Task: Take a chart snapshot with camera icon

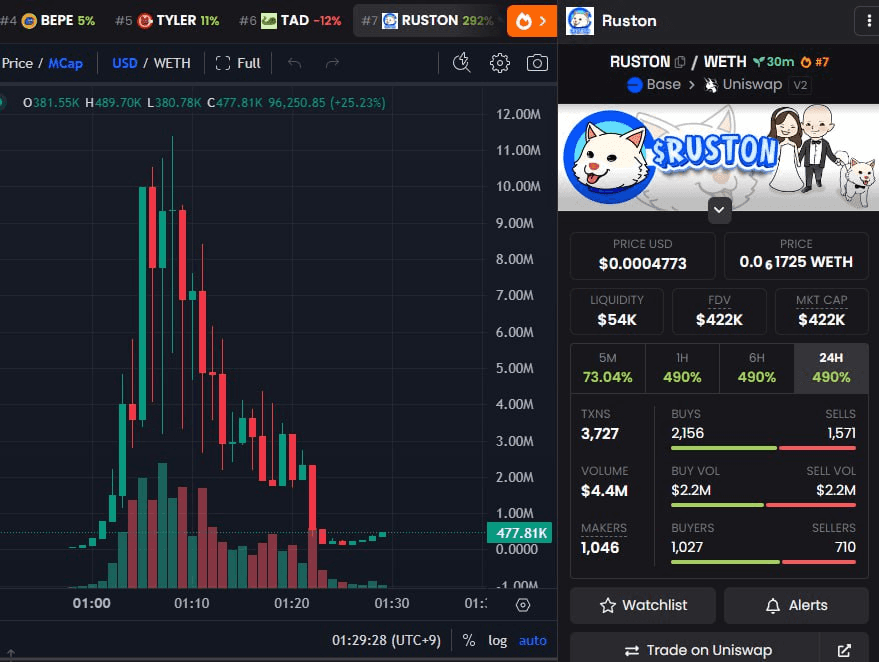Action: coord(537,63)
